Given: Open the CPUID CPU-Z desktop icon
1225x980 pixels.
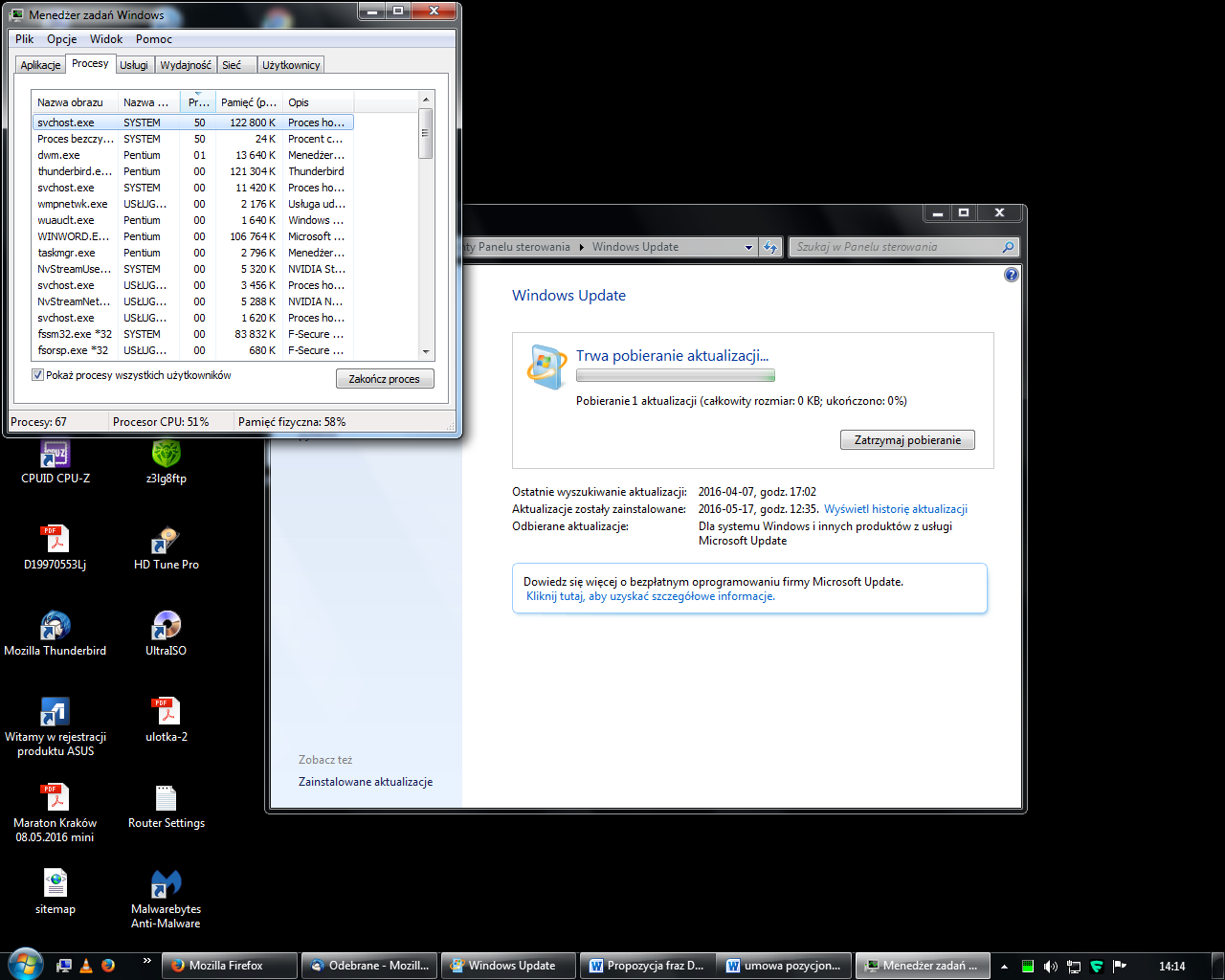Looking at the screenshot, I should [55, 459].
